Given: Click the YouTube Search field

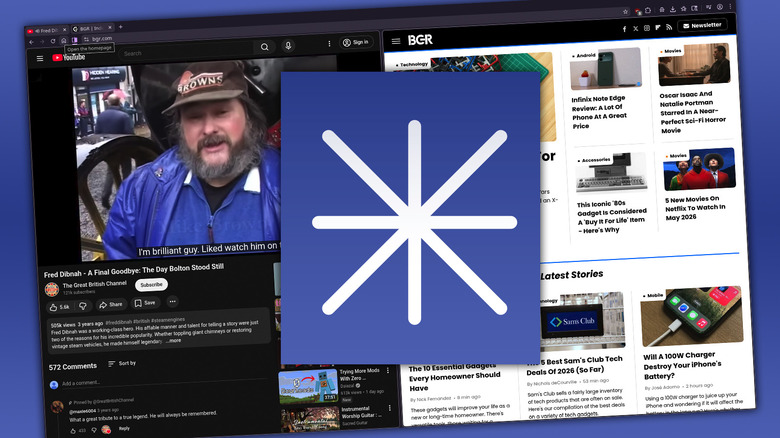Looking at the screenshot, I should tap(187, 52).
